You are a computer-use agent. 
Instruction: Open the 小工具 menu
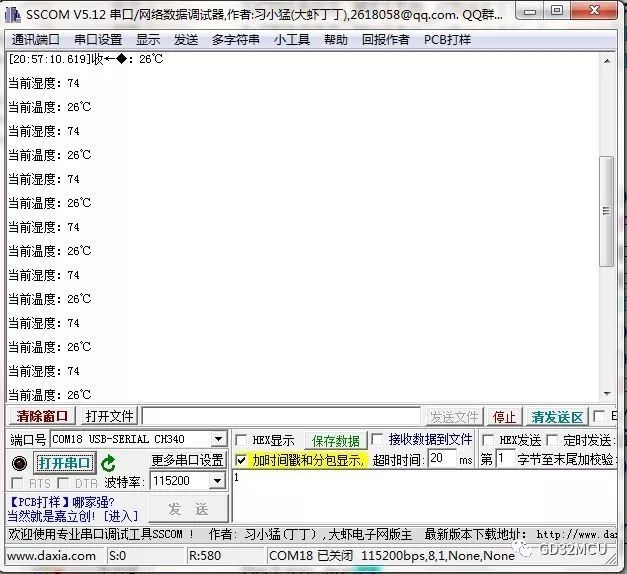tap(292, 40)
